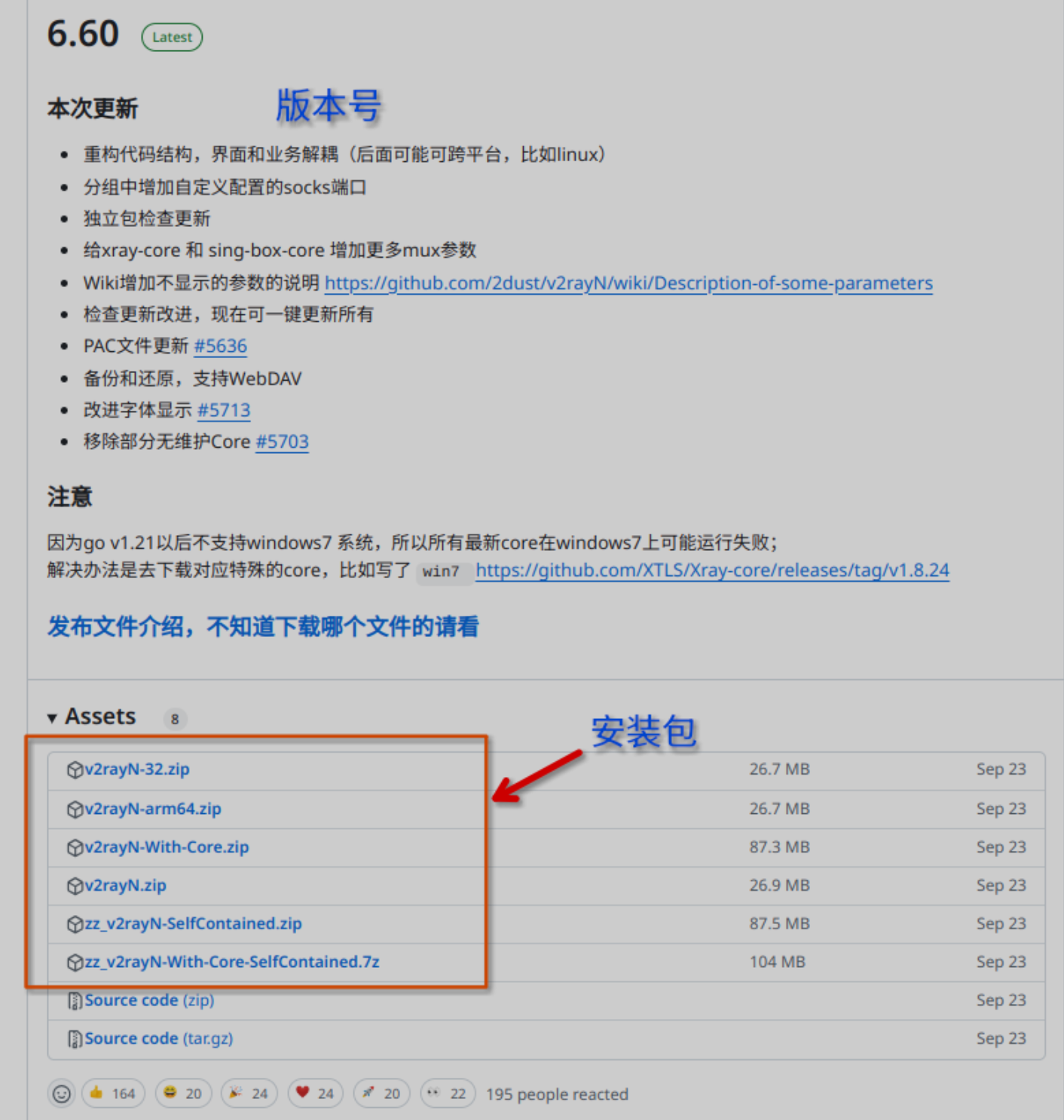Open the Xray-core v1.8.24 release link

tap(711, 570)
